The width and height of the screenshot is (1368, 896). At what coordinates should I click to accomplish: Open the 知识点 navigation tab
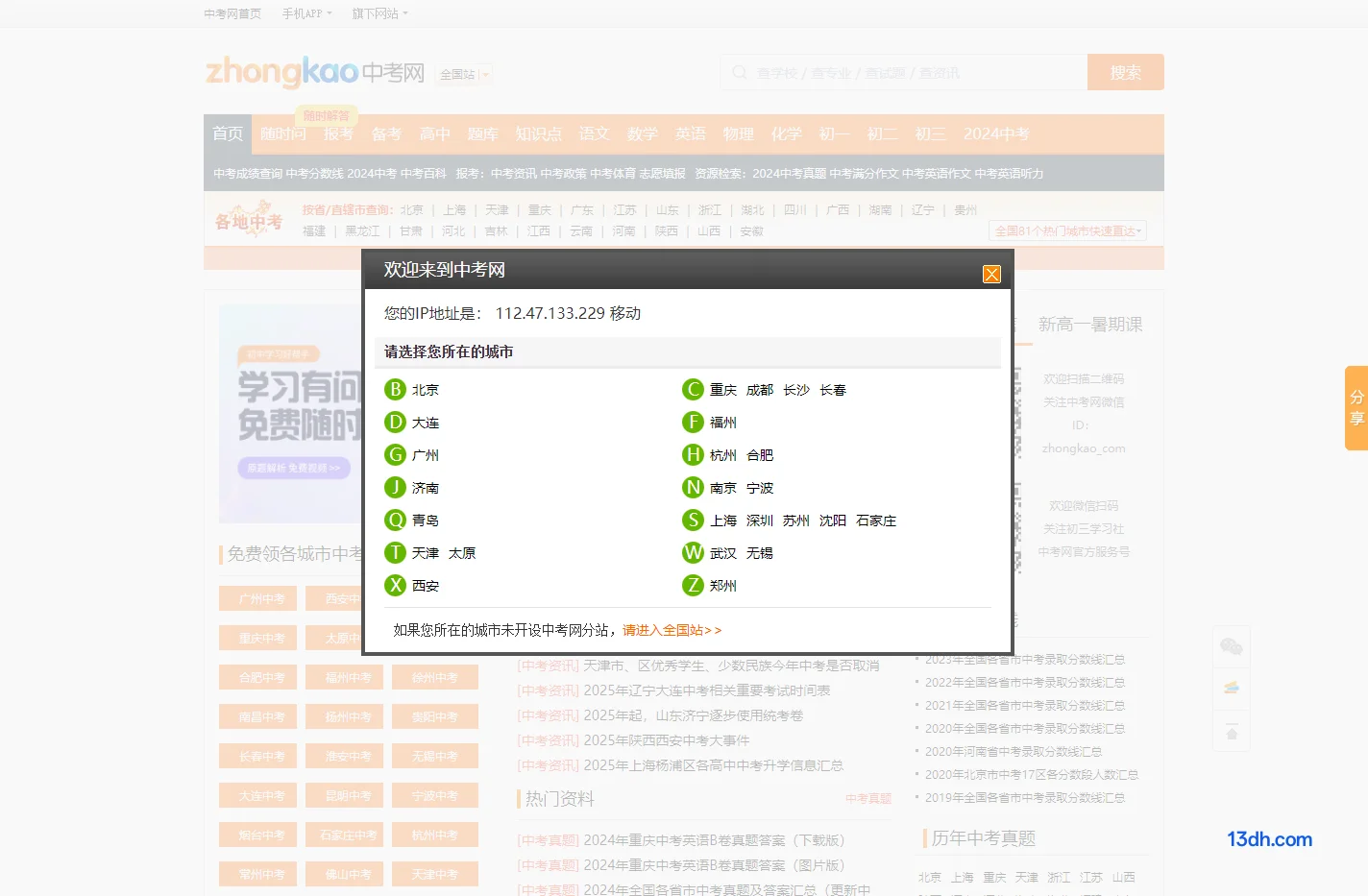click(538, 133)
